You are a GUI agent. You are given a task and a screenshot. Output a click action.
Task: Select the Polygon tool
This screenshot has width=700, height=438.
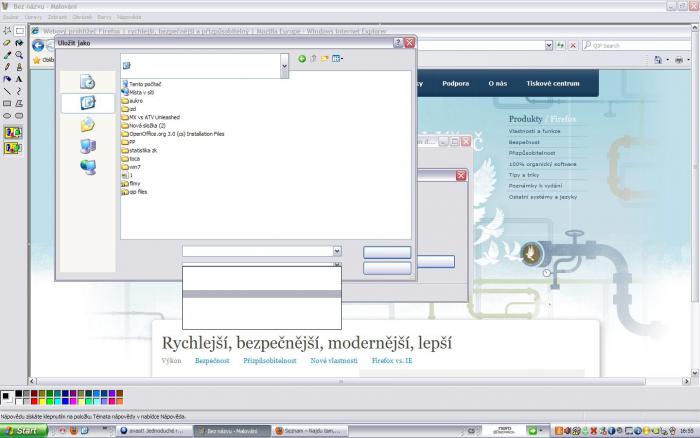point(19,103)
